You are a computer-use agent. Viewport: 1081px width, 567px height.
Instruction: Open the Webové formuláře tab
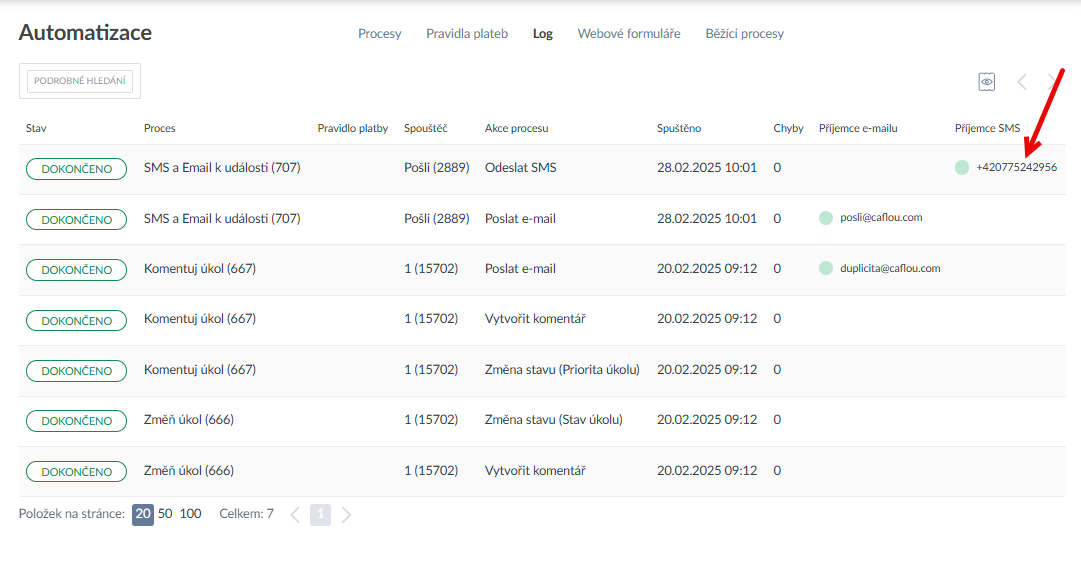tap(628, 34)
